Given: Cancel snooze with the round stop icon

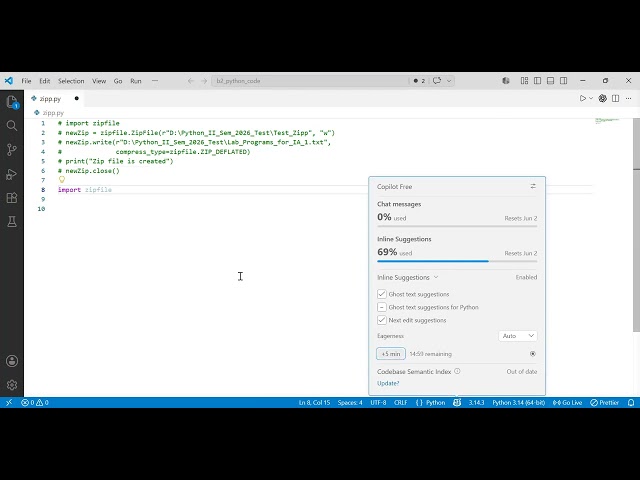Looking at the screenshot, I should pyautogui.click(x=533, y=354).
